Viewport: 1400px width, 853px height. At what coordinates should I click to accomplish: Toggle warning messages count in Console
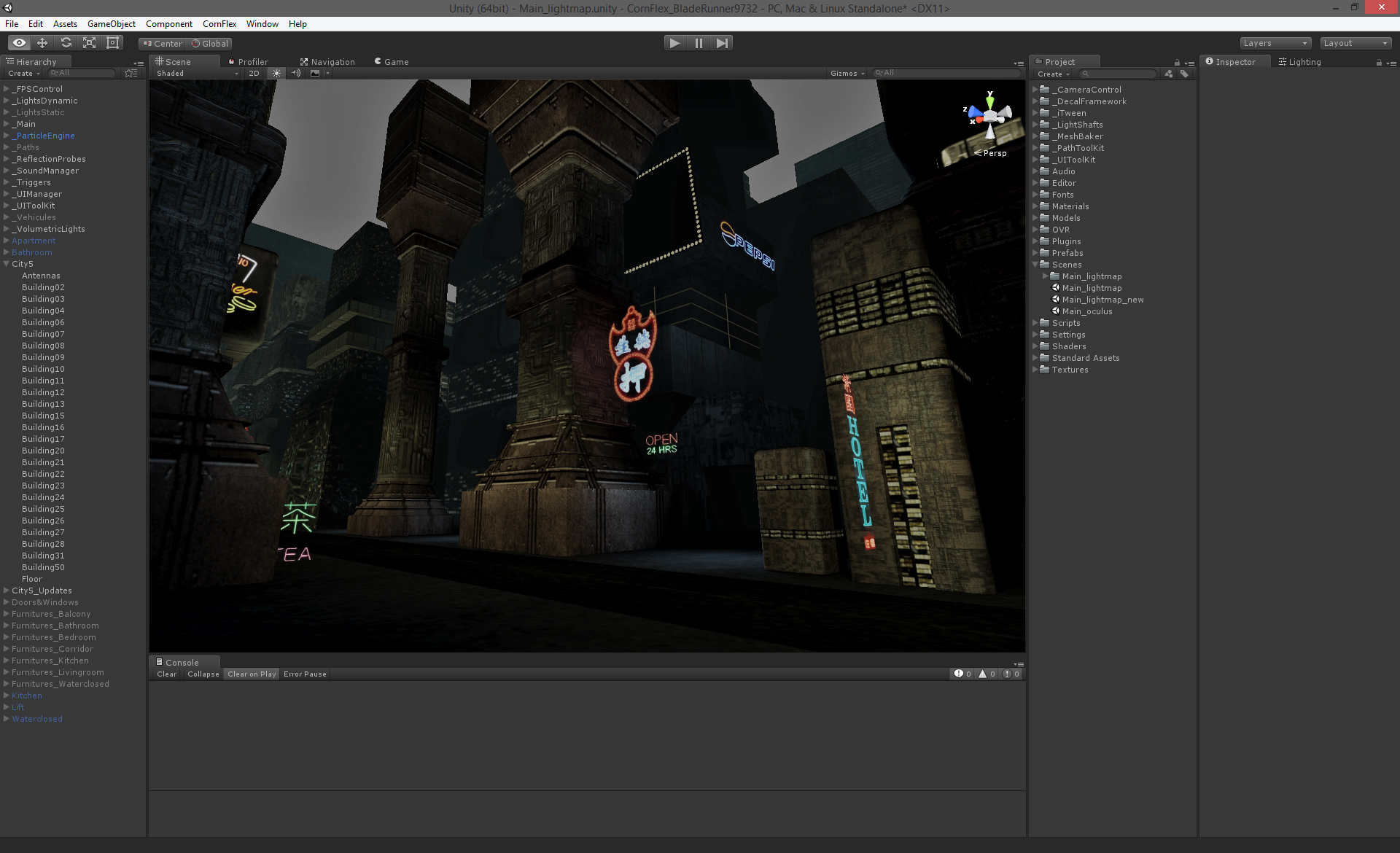pyautogui.click(x=987, y=674)
